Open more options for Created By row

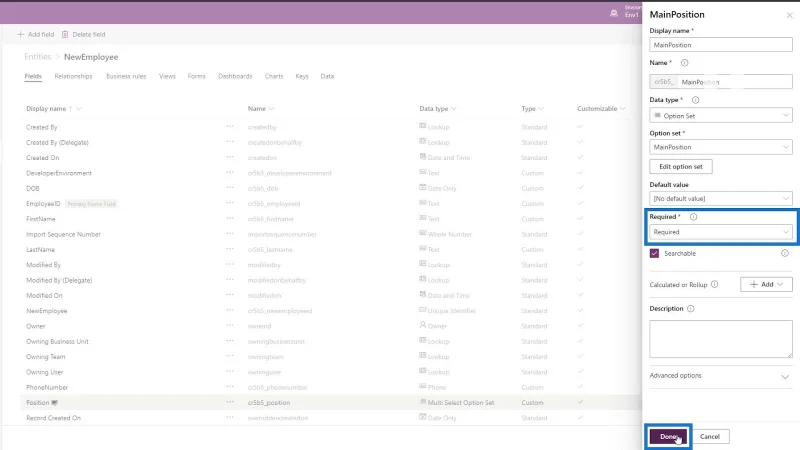pos(230,127)
